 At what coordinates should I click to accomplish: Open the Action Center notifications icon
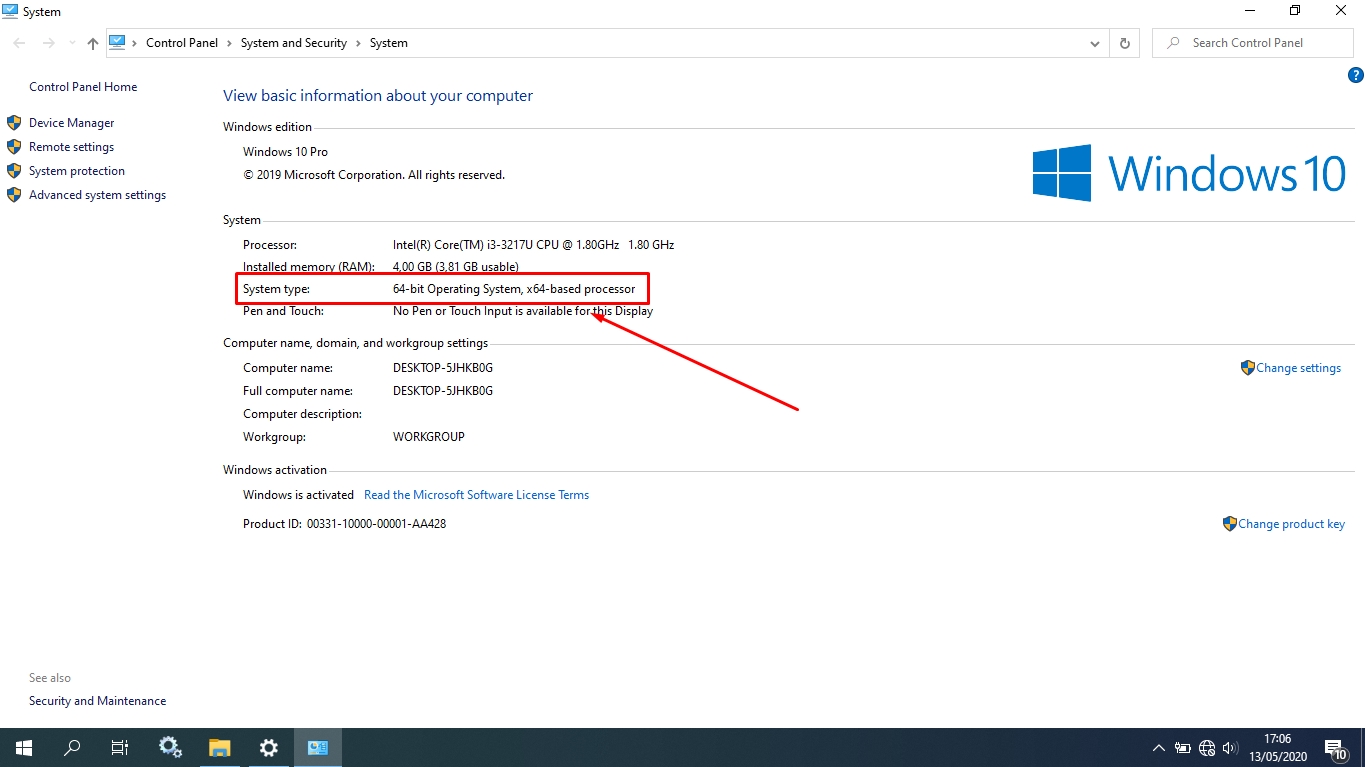(1336, 748)
